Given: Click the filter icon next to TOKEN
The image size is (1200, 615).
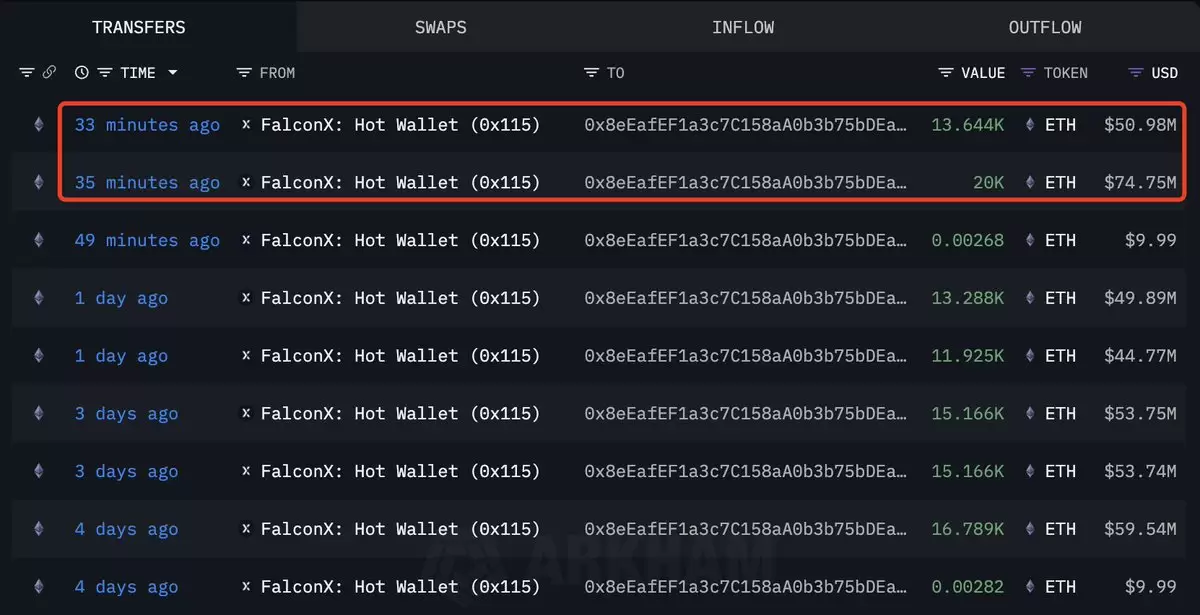Looking at the screenshot, I should click(1028, 73).
